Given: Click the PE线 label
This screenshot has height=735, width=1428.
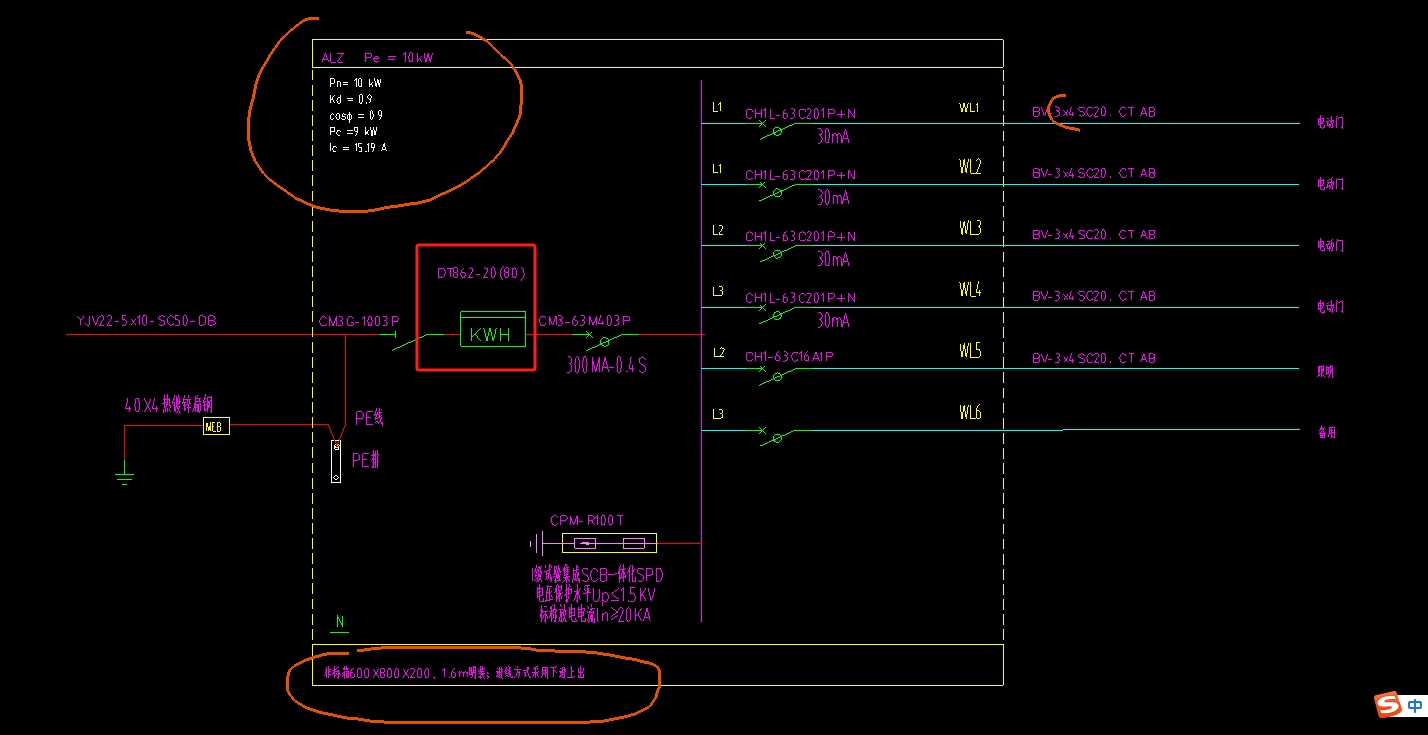Looking at the screenshot, I should click(370, 418).
